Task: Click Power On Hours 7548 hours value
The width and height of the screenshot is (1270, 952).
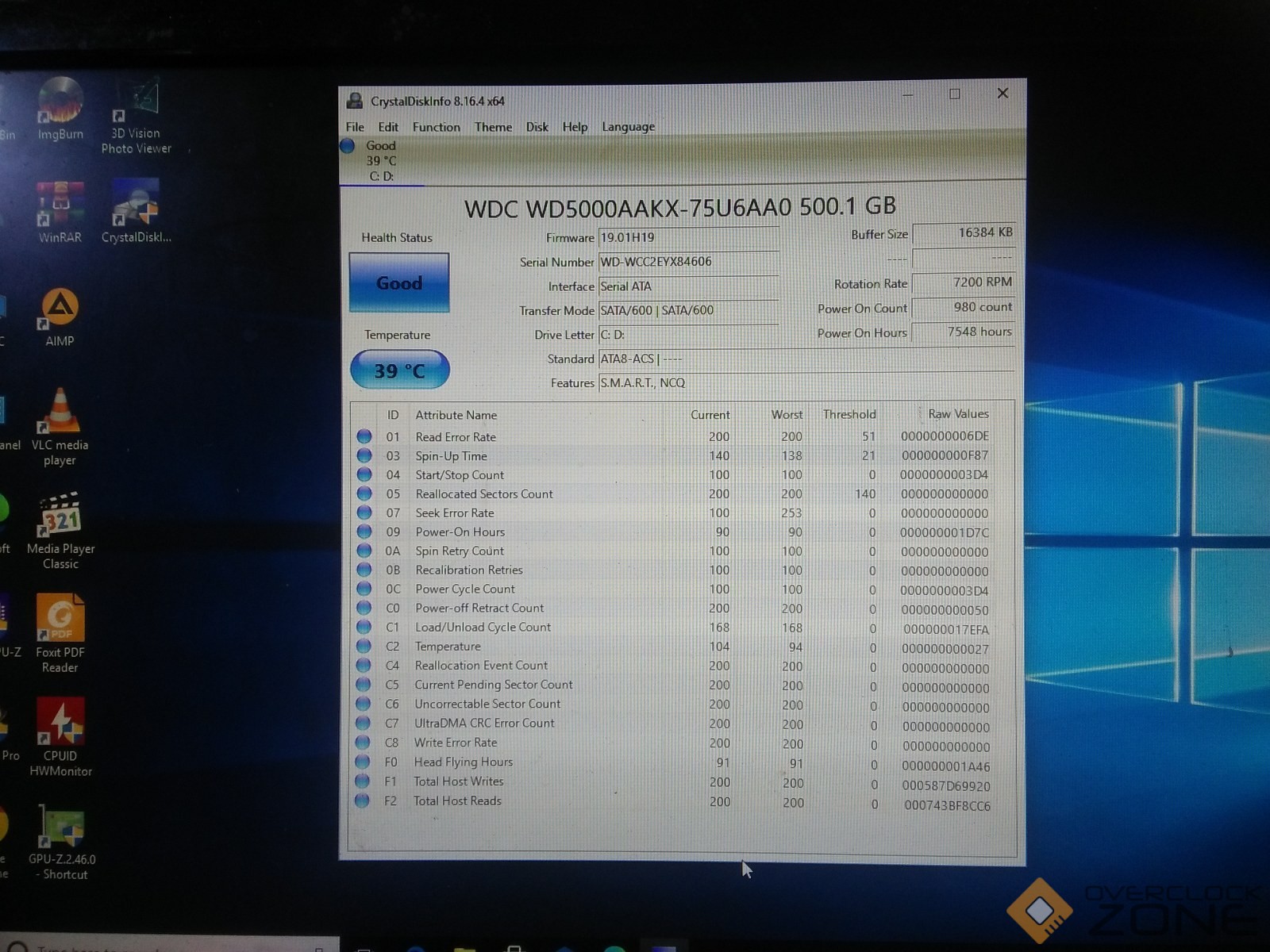Action: 964,332
